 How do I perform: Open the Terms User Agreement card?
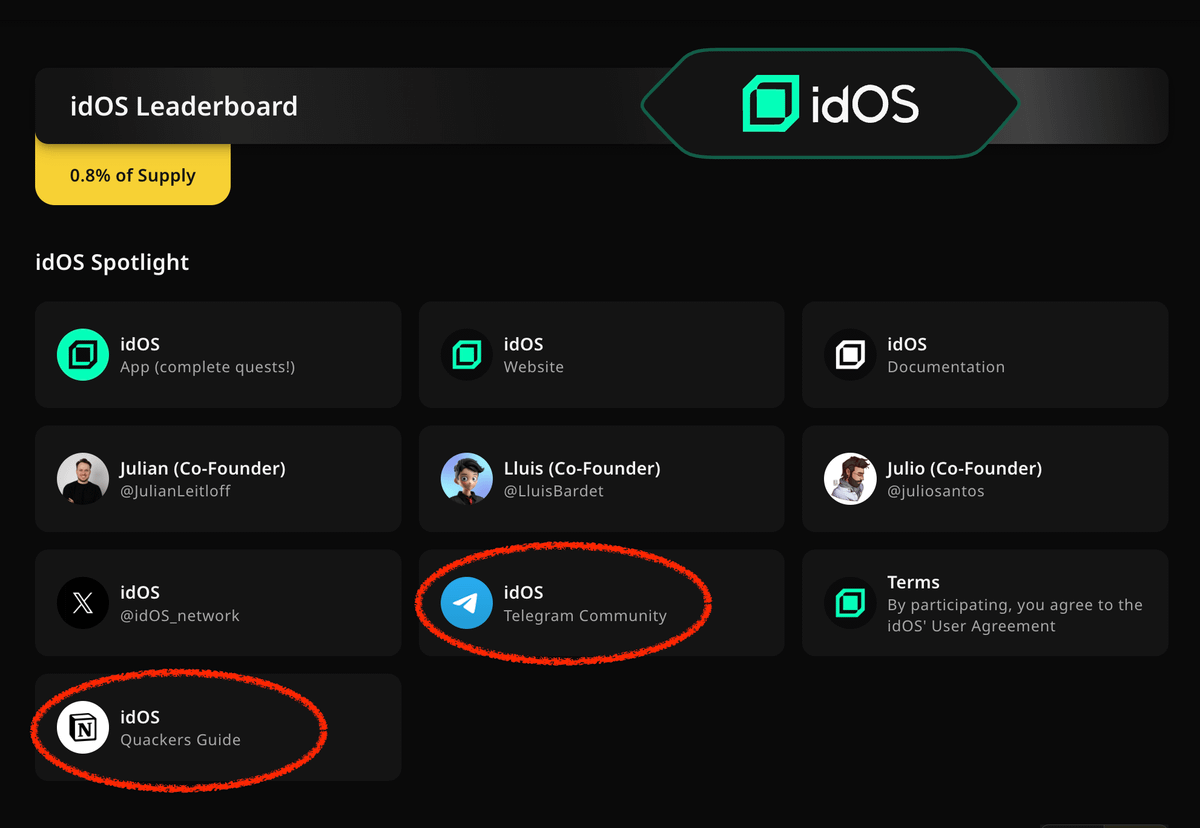tap(984, 602)
